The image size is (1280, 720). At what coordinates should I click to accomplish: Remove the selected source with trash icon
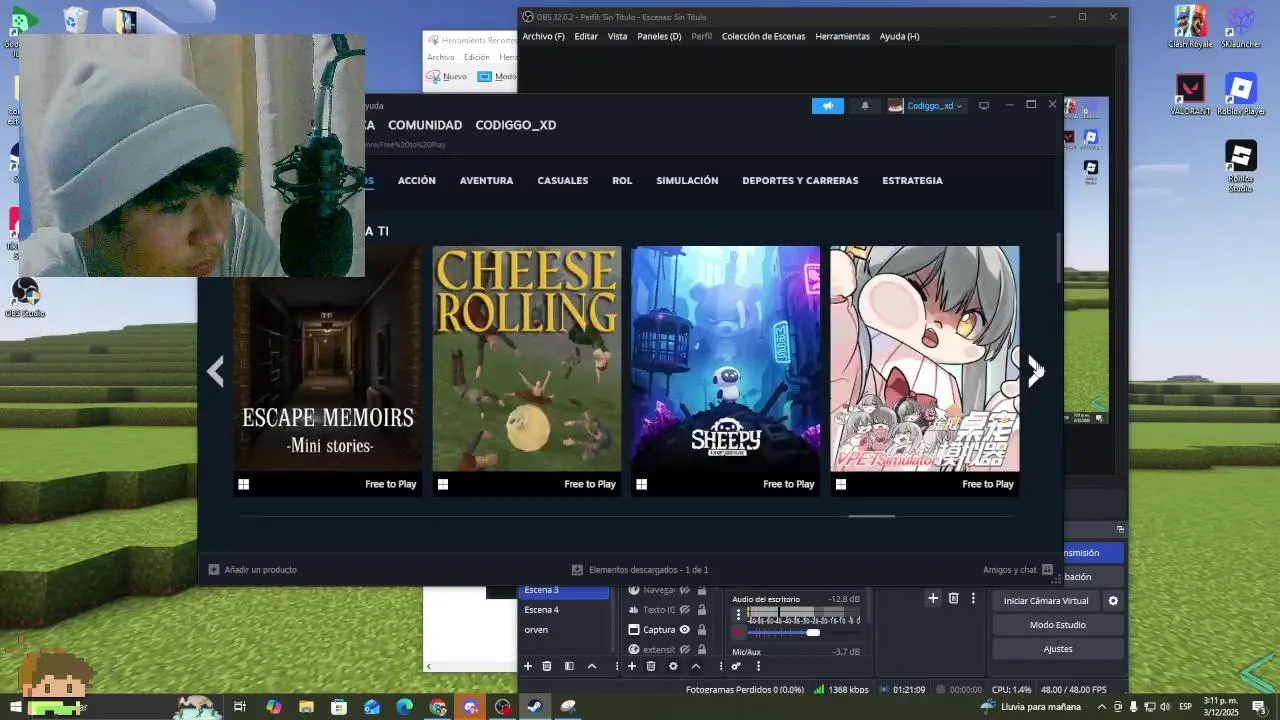pyautogui.click(x=651, y=666)
